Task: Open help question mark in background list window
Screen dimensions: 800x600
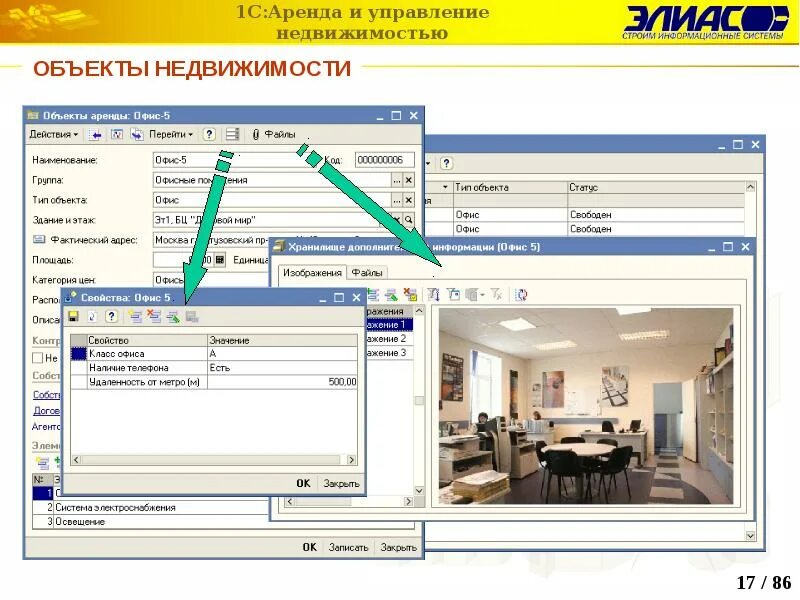Action: pyautogui.click(x=446, y=163)
